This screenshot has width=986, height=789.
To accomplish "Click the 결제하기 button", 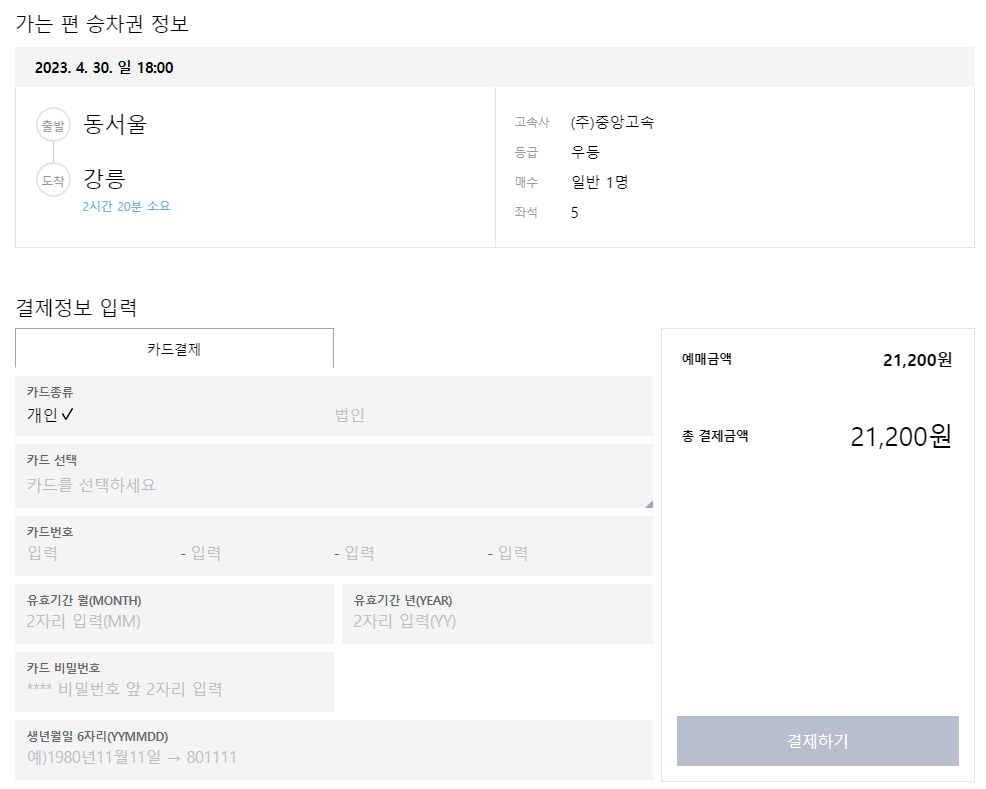I will 817,741.
